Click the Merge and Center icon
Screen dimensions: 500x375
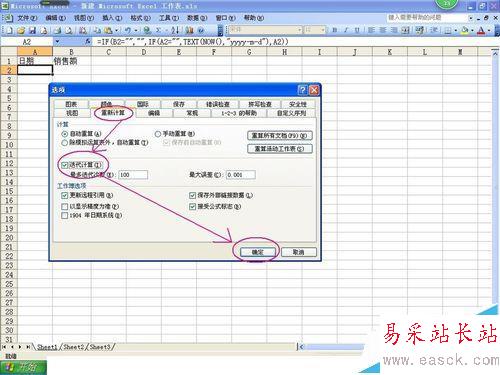(405, 30)
